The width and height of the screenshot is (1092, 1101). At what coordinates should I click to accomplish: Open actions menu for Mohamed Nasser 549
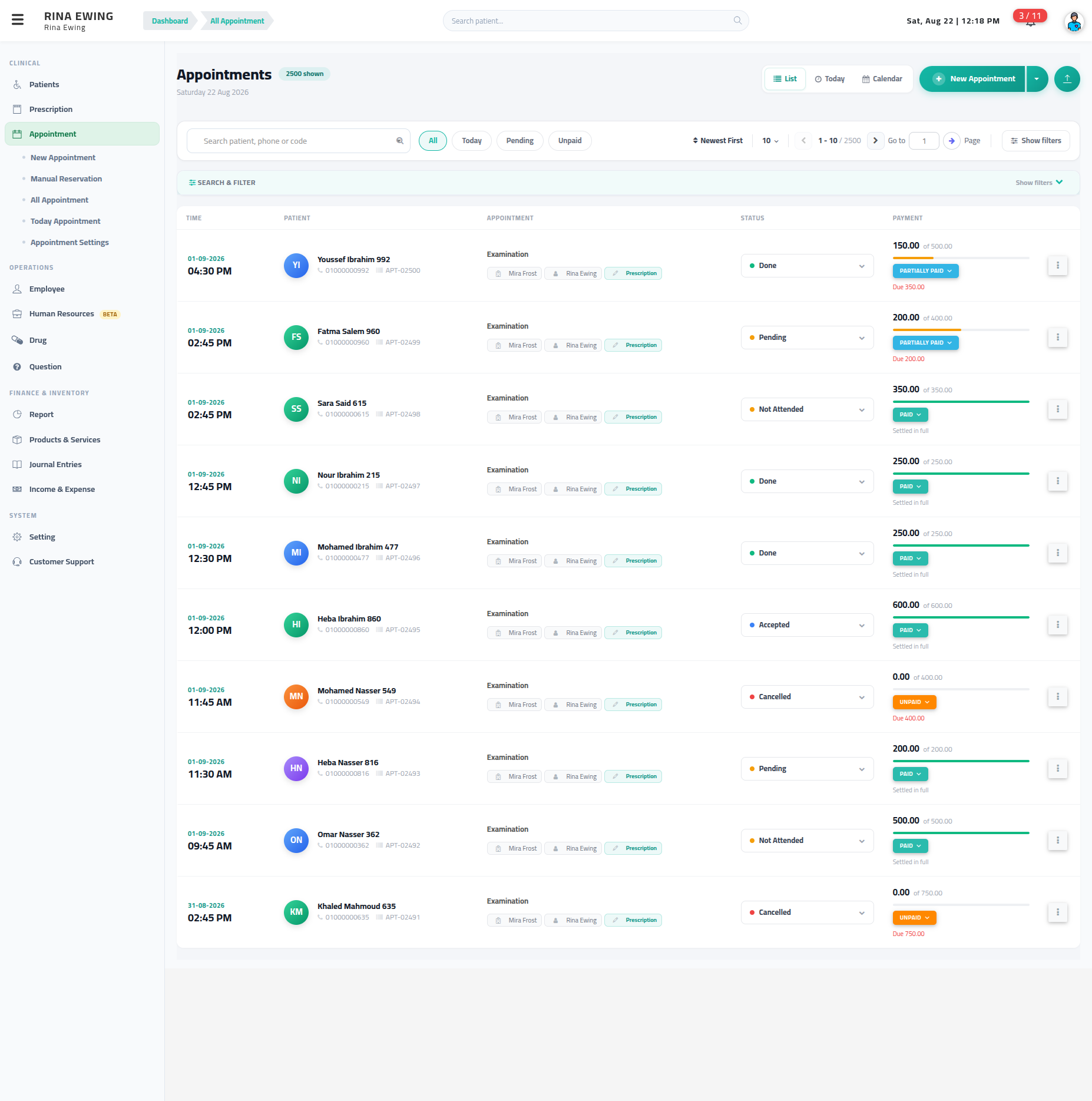1057,697
